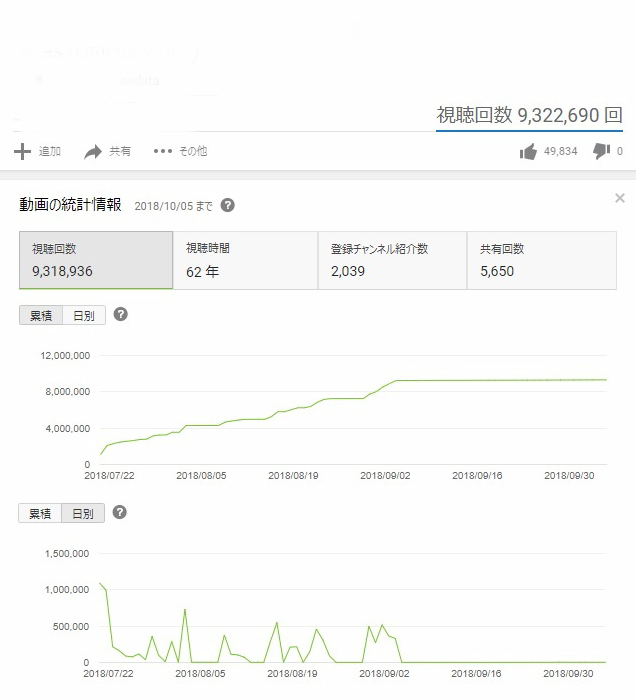The width and height of the screenshot is (636, 700).
Task: Click the 共有 text label
Action: [x=120, y=152]
